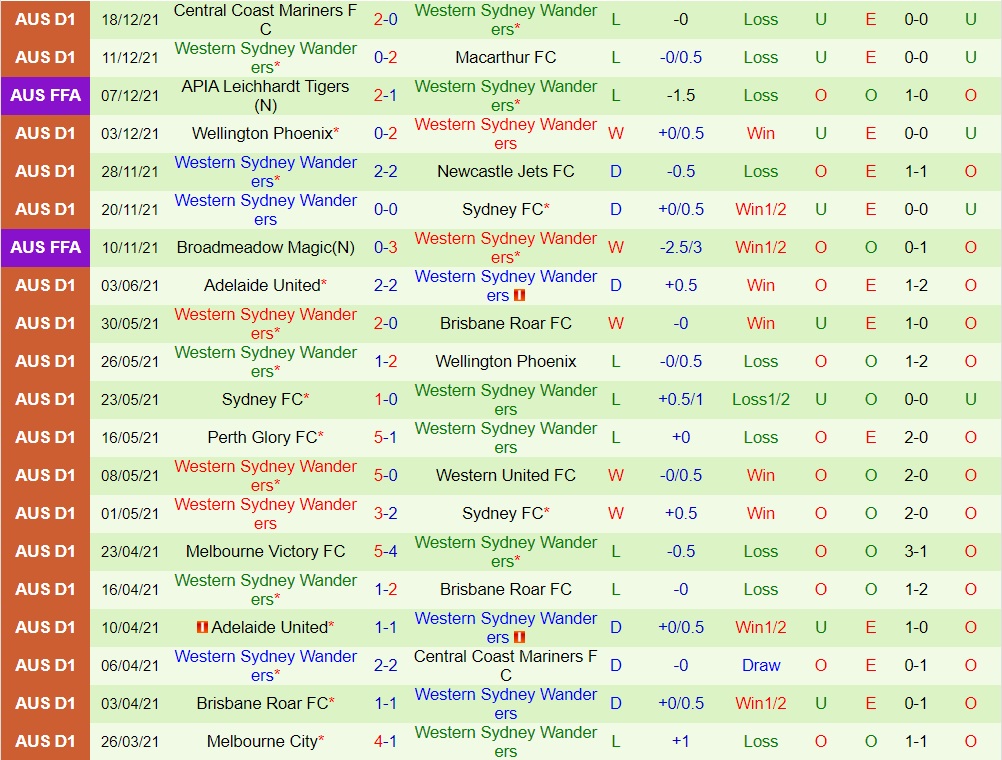This screenshot has width=1002, height=760.
Task: Click the handicap value -1.5
Action: pos(681,96)
